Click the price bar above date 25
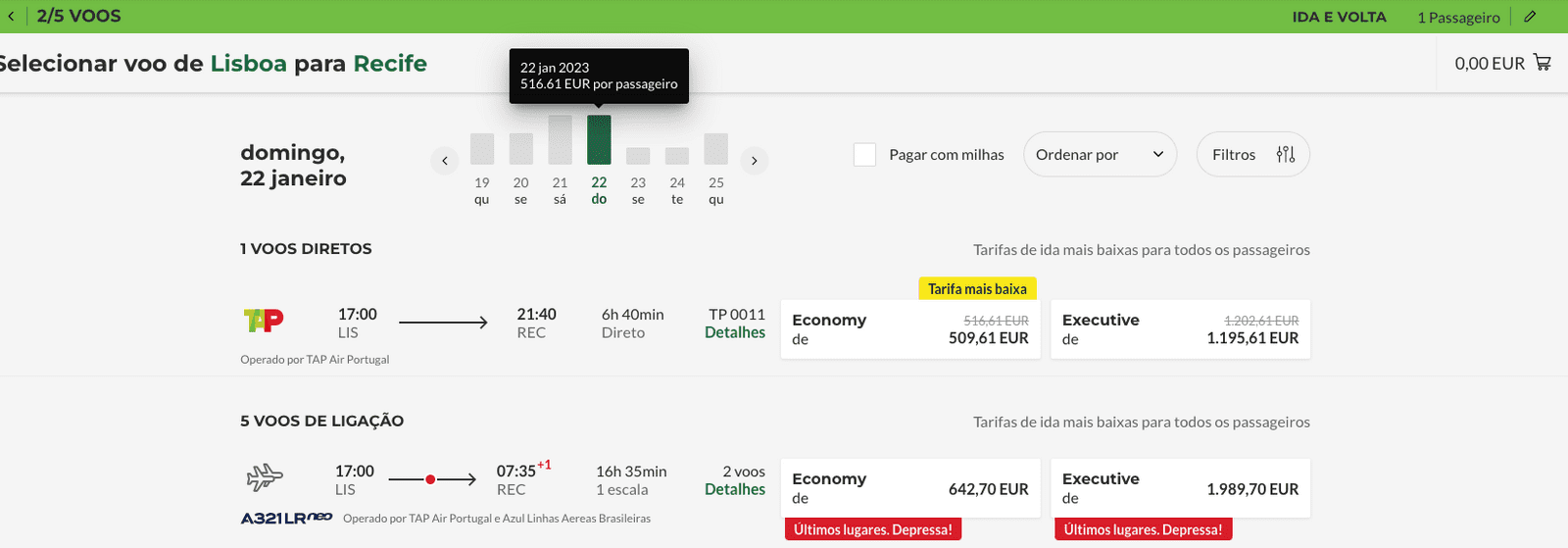This screenshot has width=1568, height=548. pos(716,148)
